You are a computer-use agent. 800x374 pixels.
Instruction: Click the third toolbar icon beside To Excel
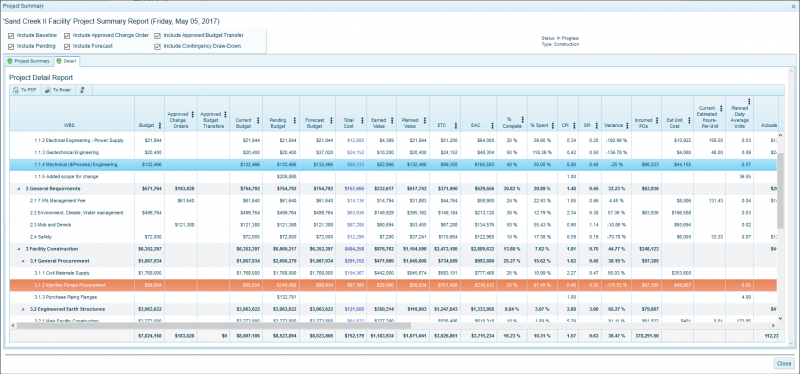[x=83, y=90]
